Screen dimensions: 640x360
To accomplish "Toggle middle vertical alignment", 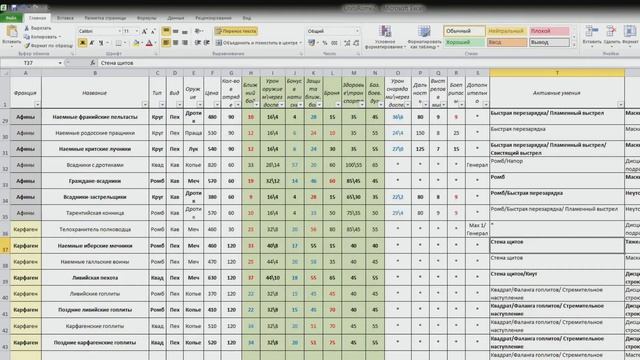I will point(176,31).
